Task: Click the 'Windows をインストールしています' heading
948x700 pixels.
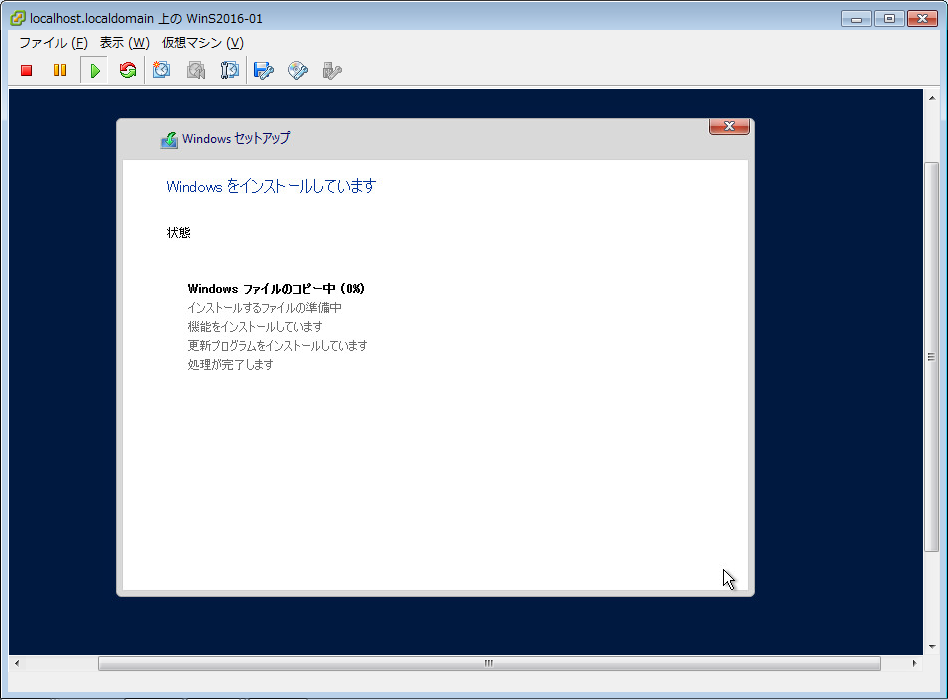Action: pos(271,186)
